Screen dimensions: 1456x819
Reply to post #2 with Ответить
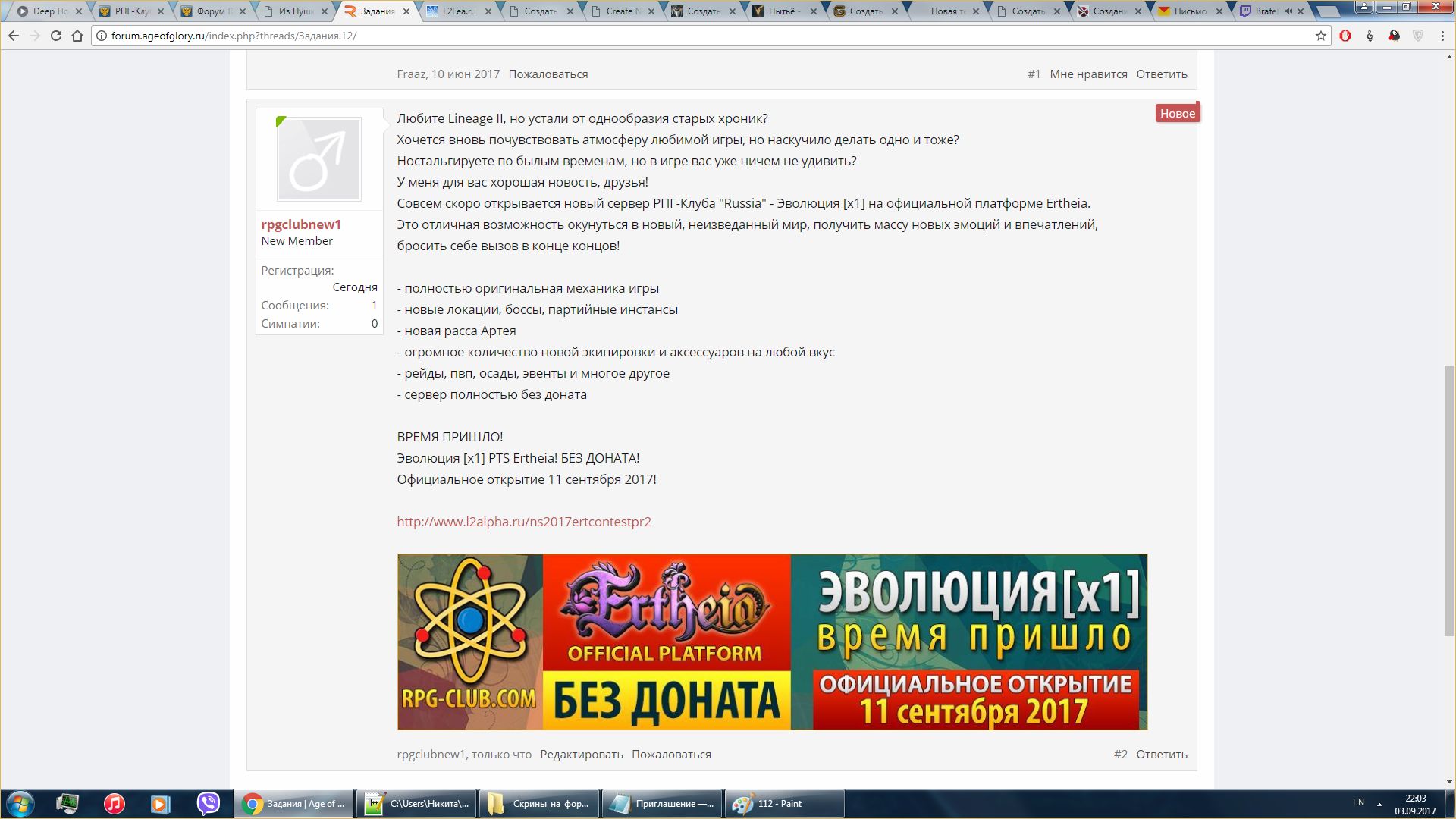1162,754
